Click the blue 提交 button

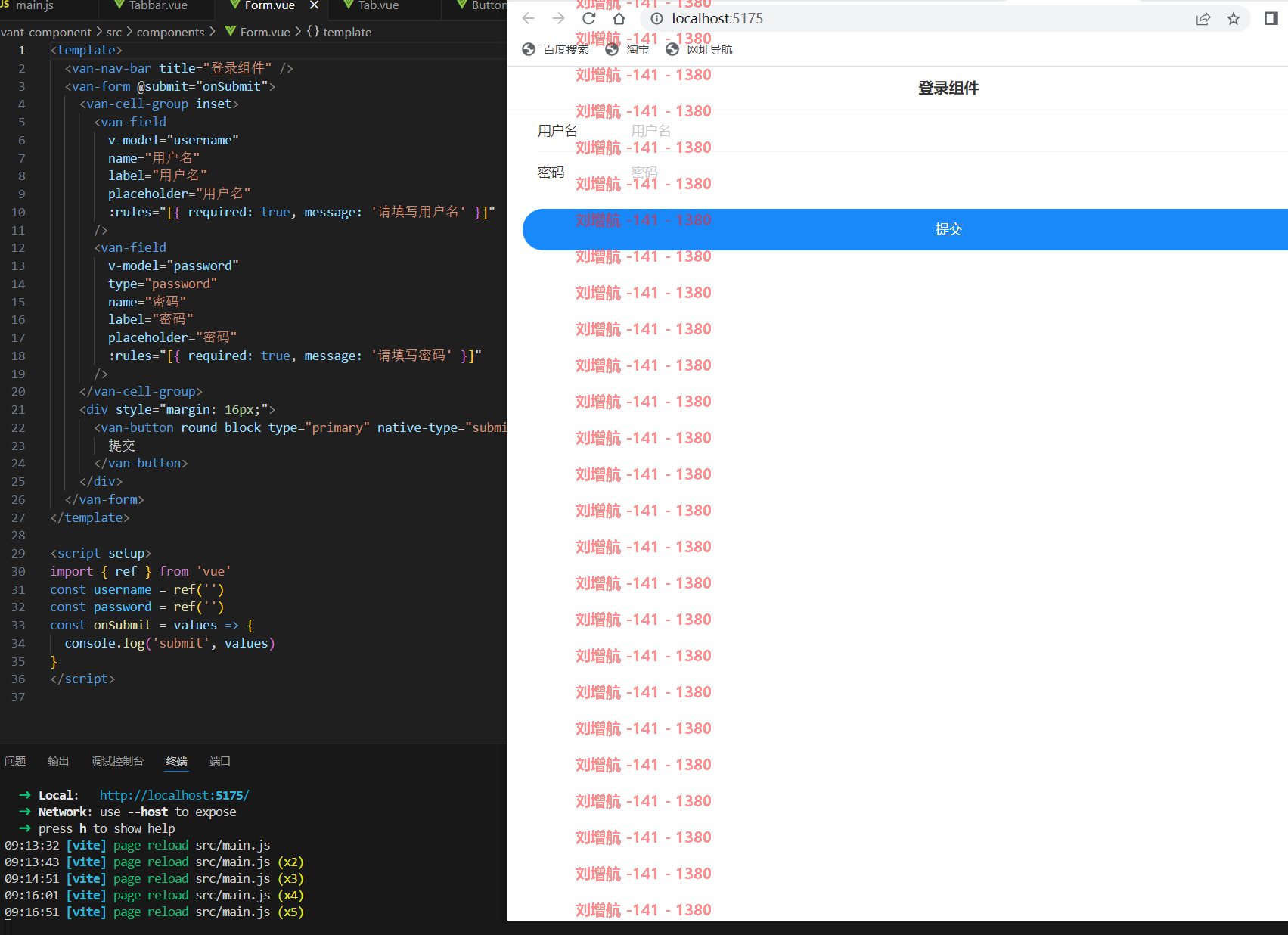[x=905, y=229]
